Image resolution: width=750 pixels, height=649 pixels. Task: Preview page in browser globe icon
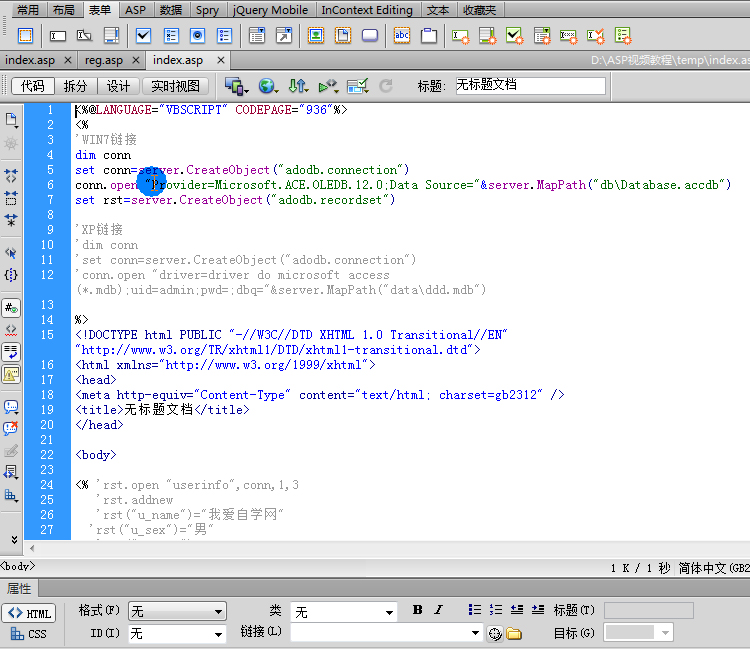click(268, 86)
